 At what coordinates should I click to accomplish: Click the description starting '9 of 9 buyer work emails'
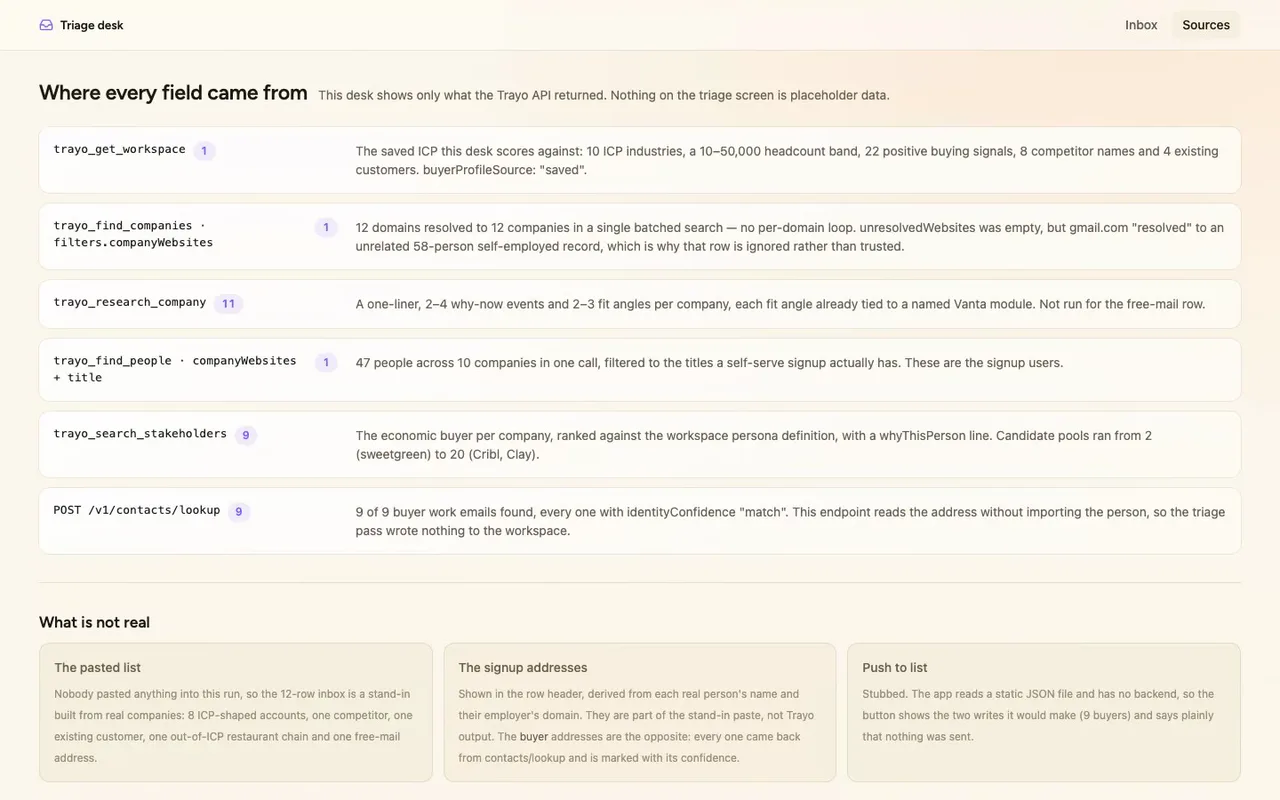click(790, 521)
